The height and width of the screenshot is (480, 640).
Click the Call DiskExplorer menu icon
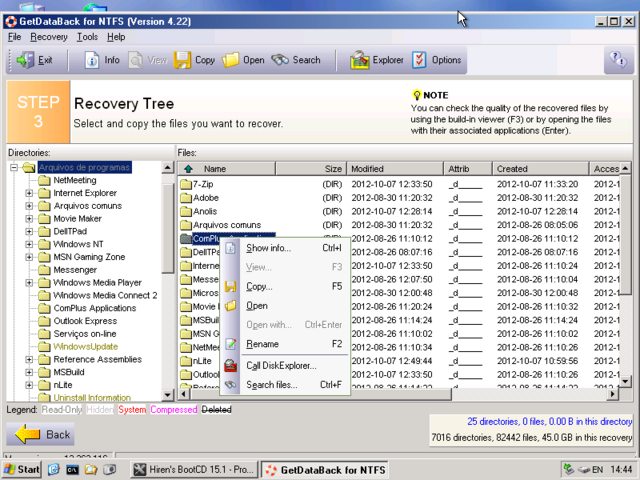pyautogui.click(x=231, y=365)
